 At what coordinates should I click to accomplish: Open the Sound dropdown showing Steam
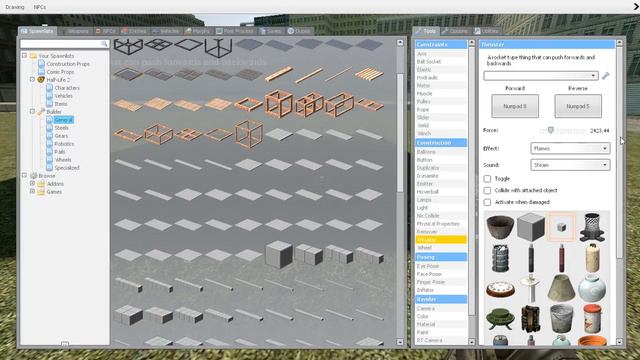[x=570, y=165]
